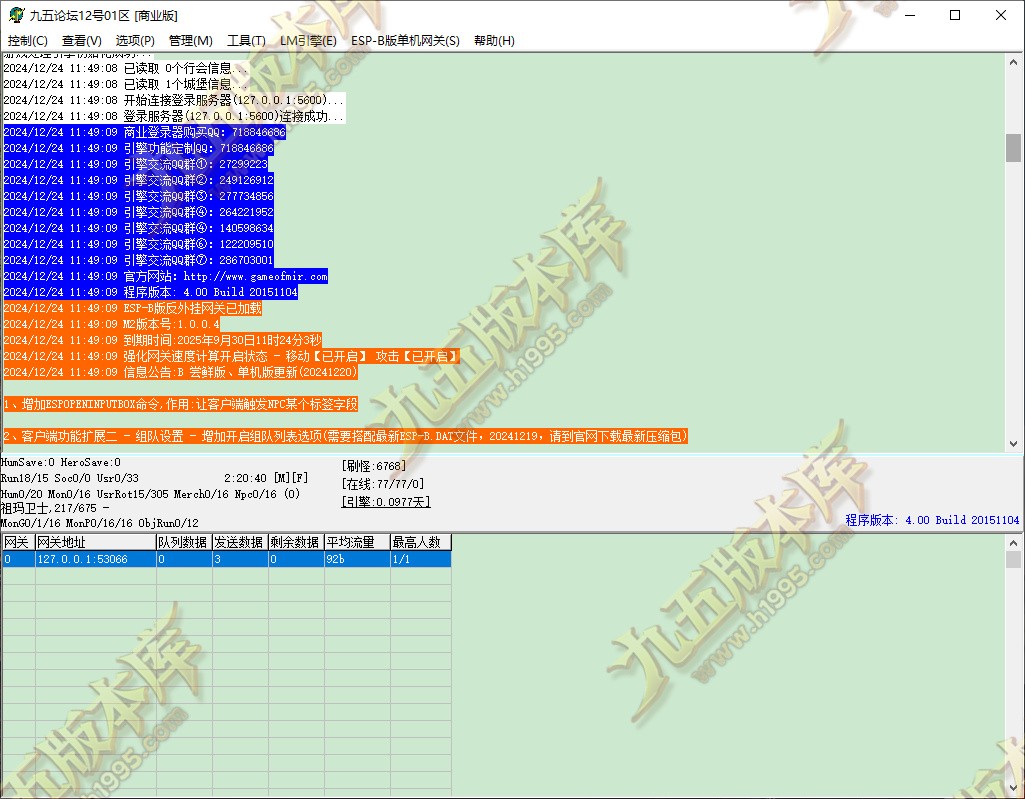
Task: Click the log panel scroll down arrow
Action: click(x=1013, y=443)
